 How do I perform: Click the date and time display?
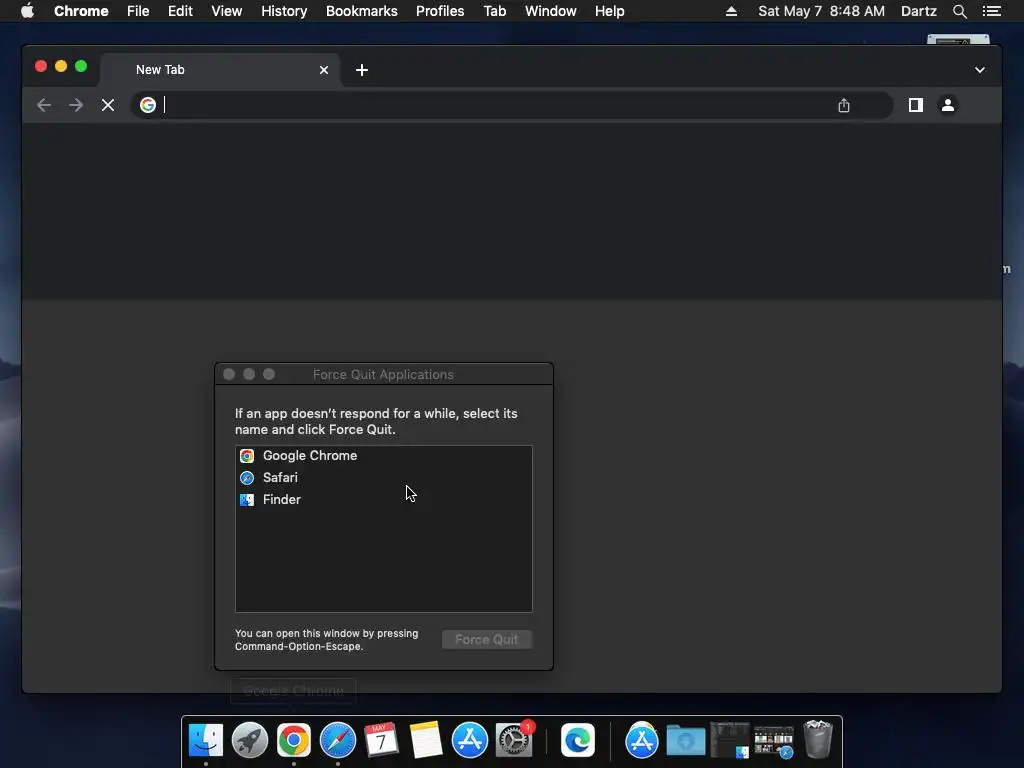coord(822,11)
